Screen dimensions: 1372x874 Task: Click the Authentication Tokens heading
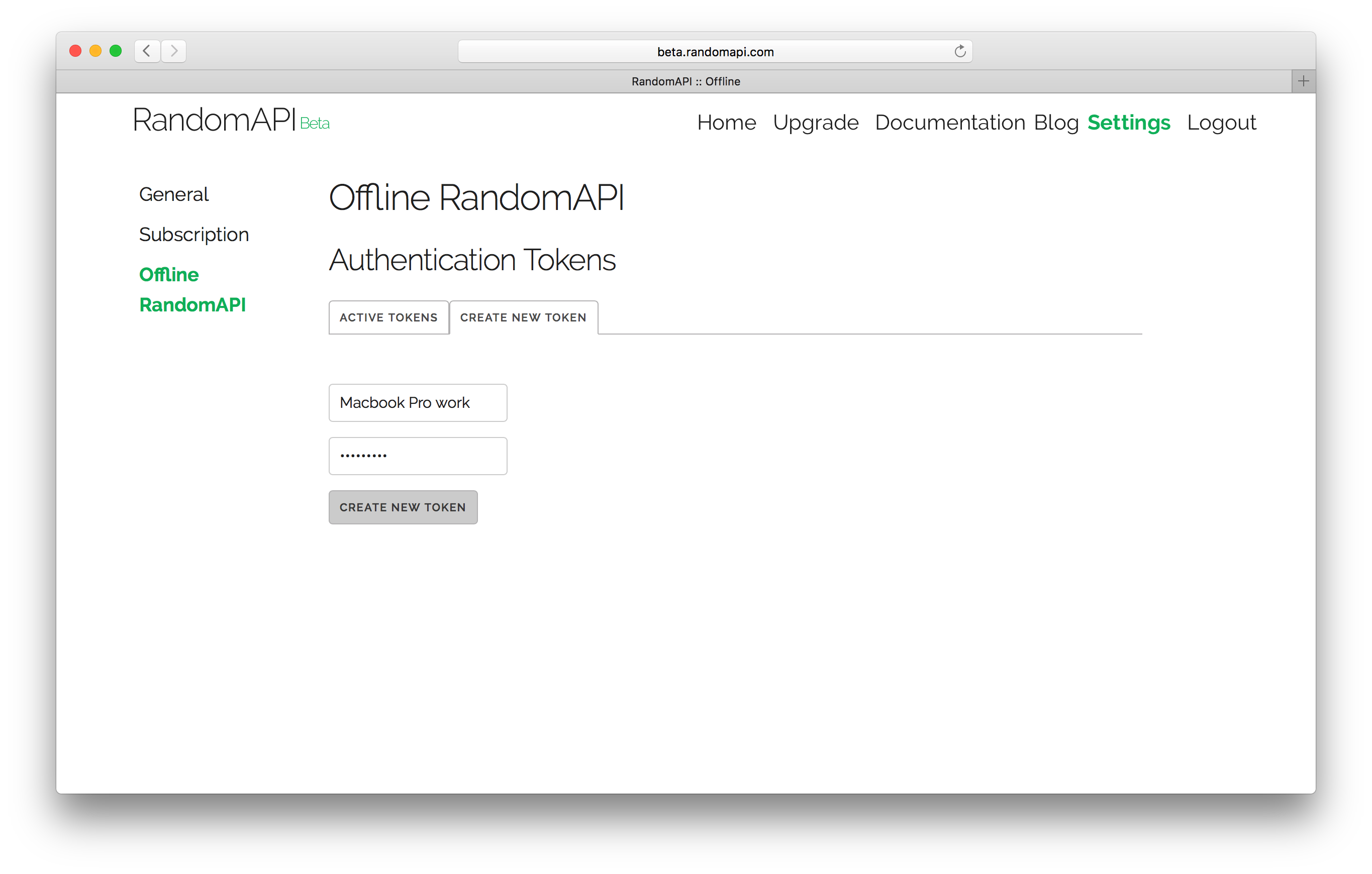point(472,260)
